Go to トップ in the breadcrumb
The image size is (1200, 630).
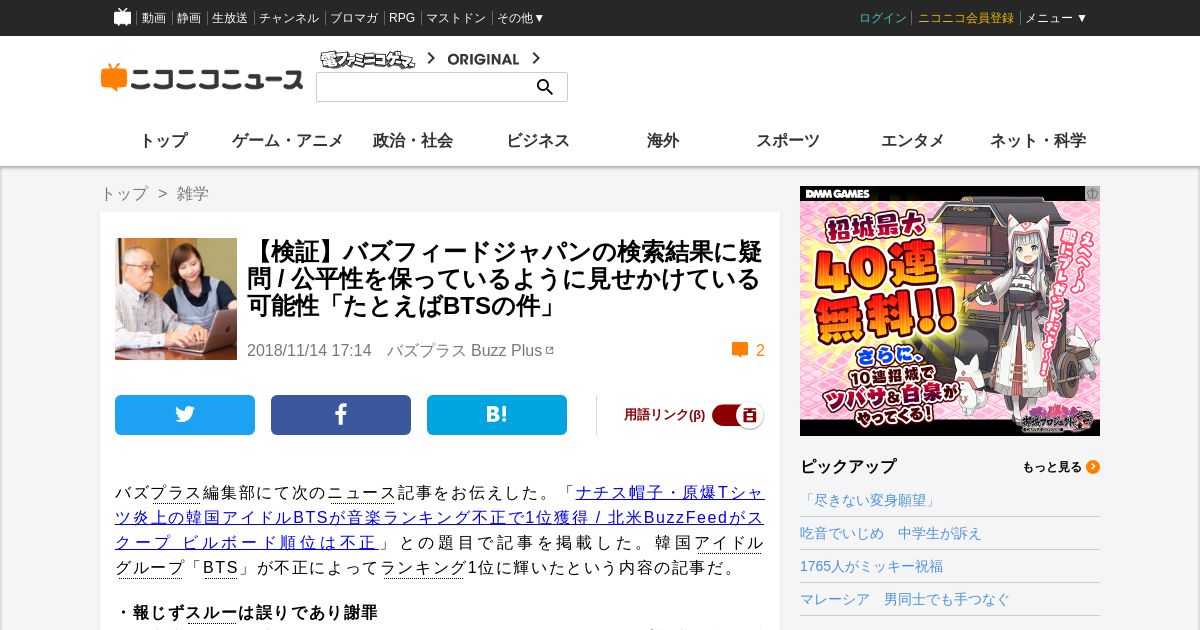tap(124, 194)
